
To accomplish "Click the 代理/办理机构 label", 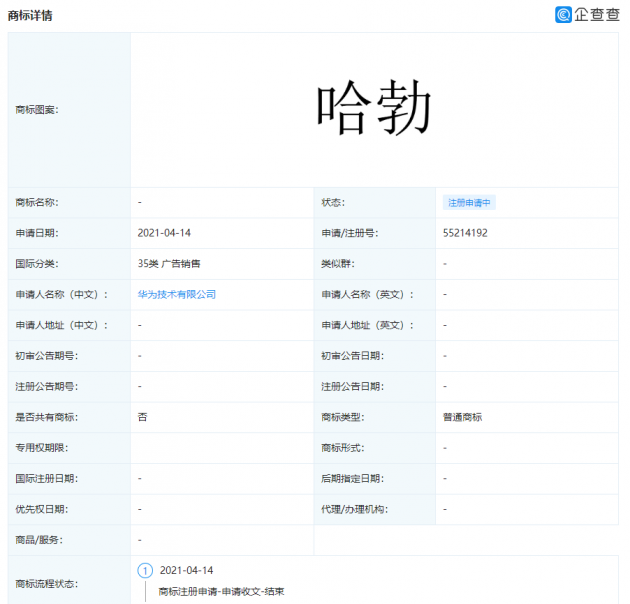I will (354, 509).
